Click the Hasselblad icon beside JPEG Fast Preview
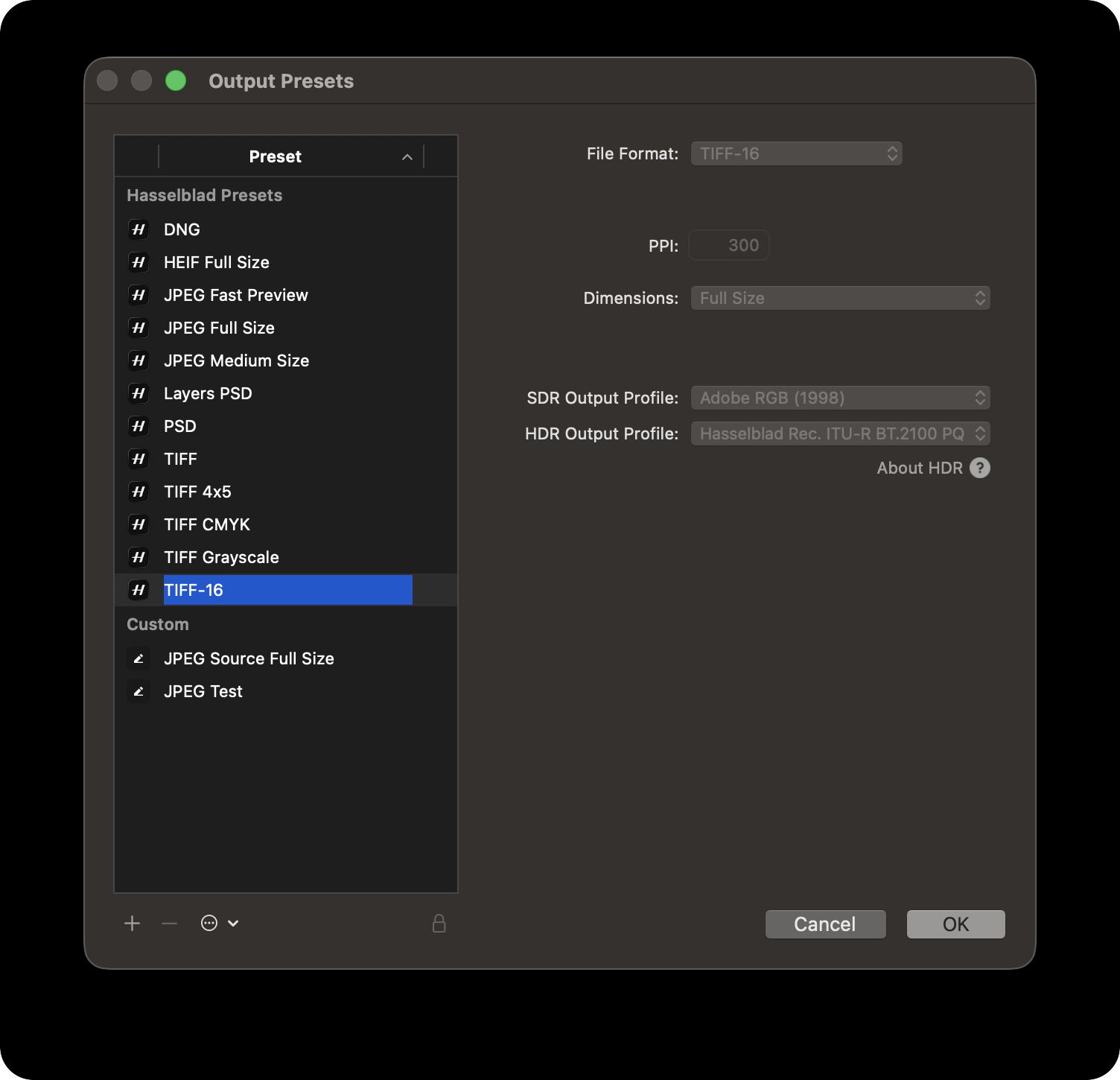The height and width of the screenshot is (1080, 1120). click(x=139, y=295)
